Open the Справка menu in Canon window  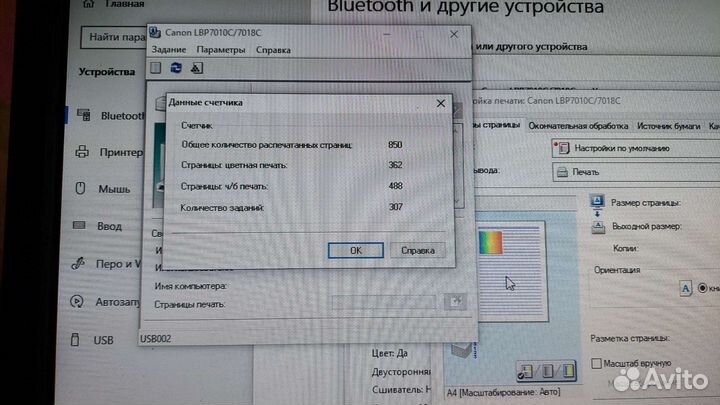click(273, 50)
